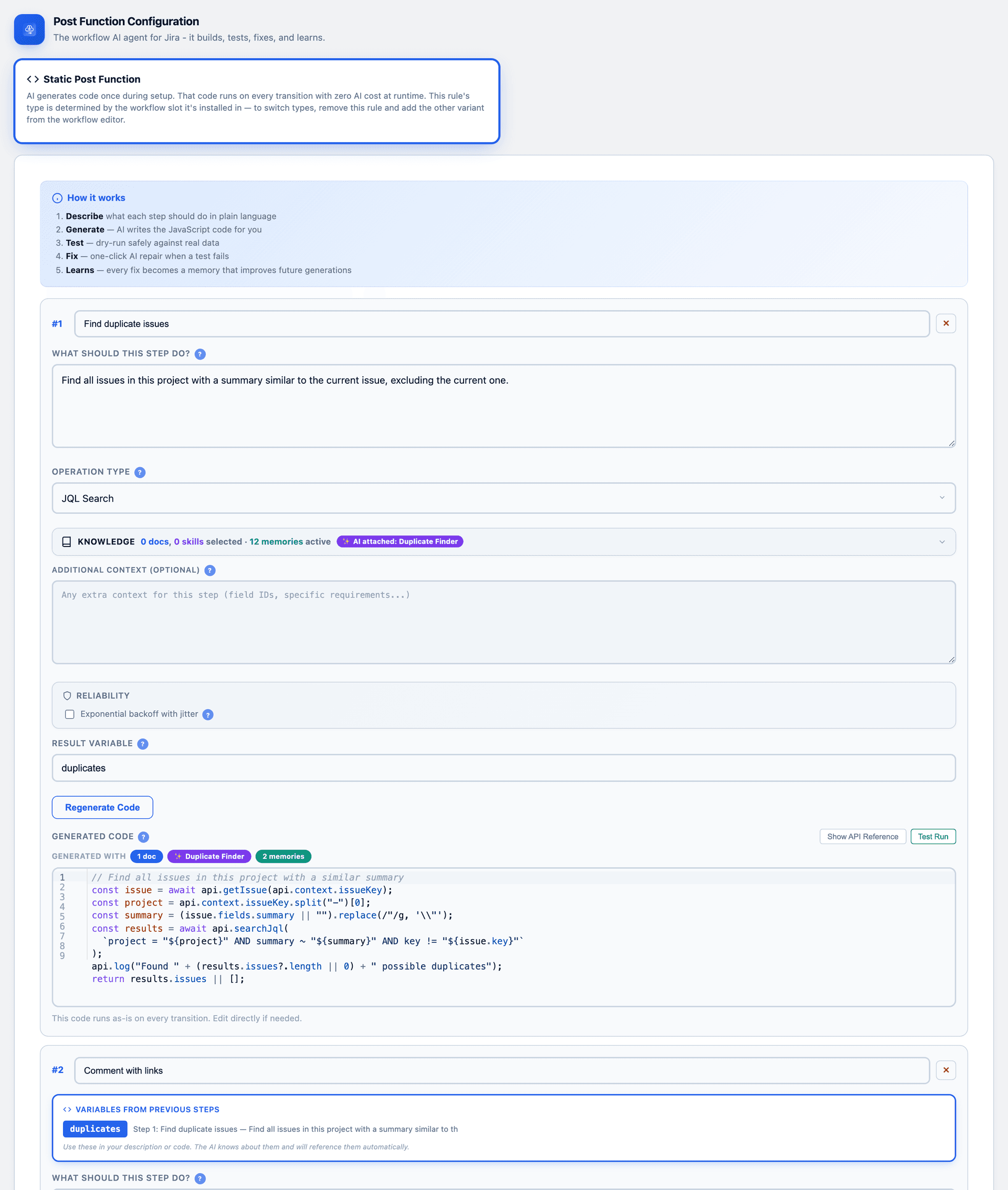The height and width of the screenshot is (1190, 1008).
Task: Click the How it works heading
Action: pos(96,198)
